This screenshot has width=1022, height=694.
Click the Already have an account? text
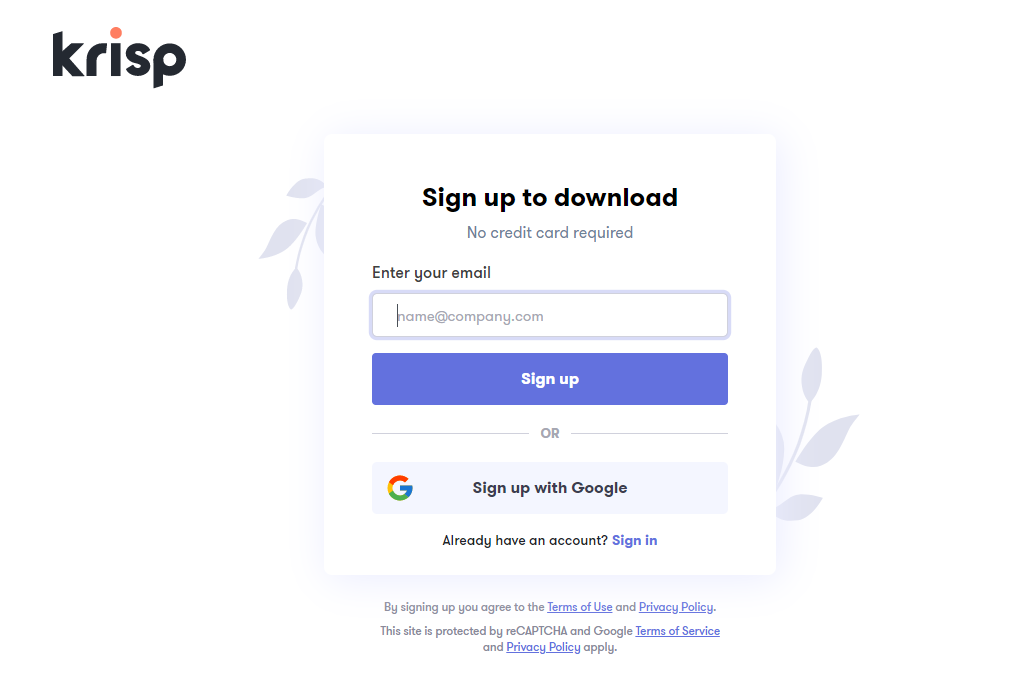point(525,540)
